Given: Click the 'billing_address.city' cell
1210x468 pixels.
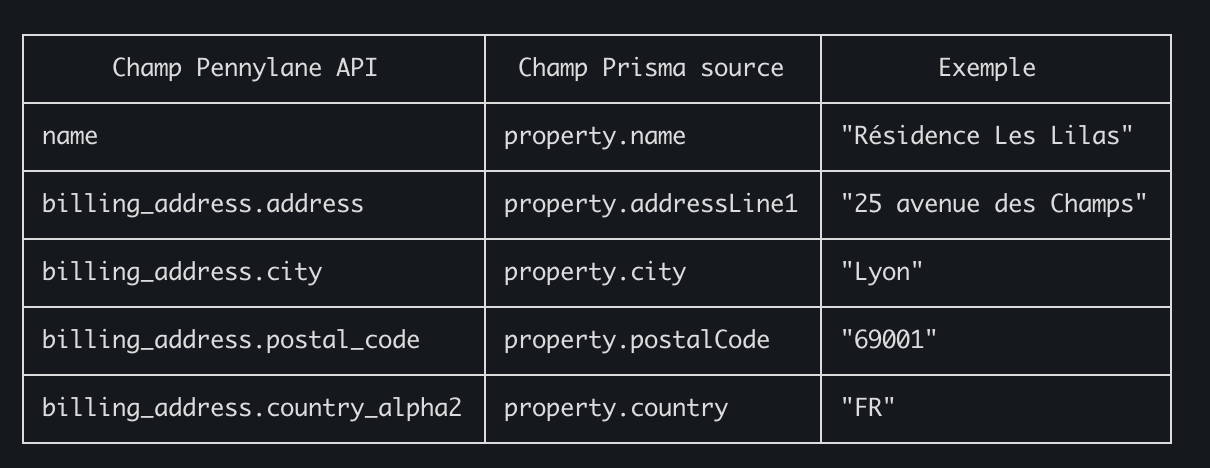Looking at the screenshot, I should click(182, 272).
